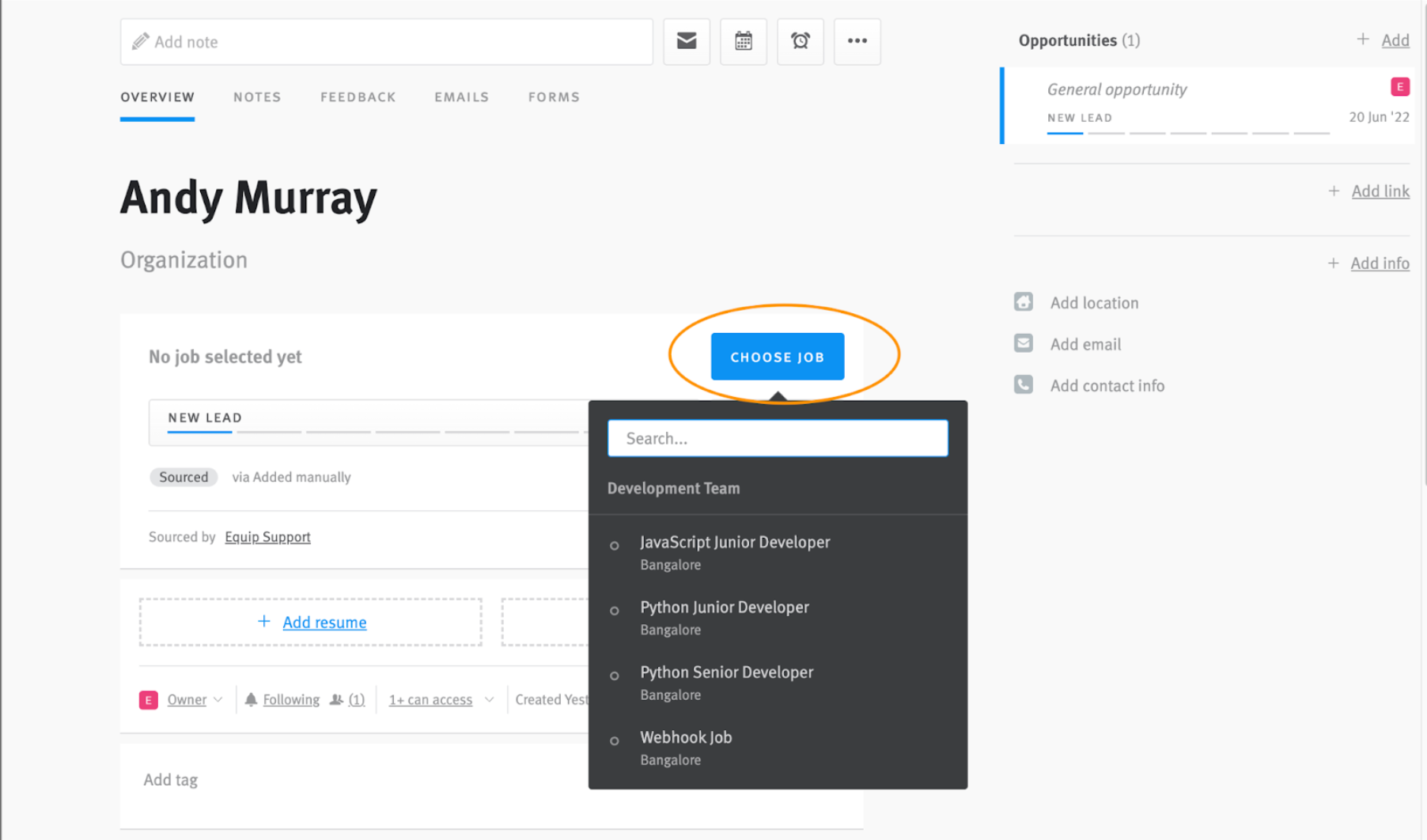Image resolution: width=1427 pixels, height=840 pixels.
Task: Click the snooze alarm icon
Action: pyautogui.click(x=800, y=41)
